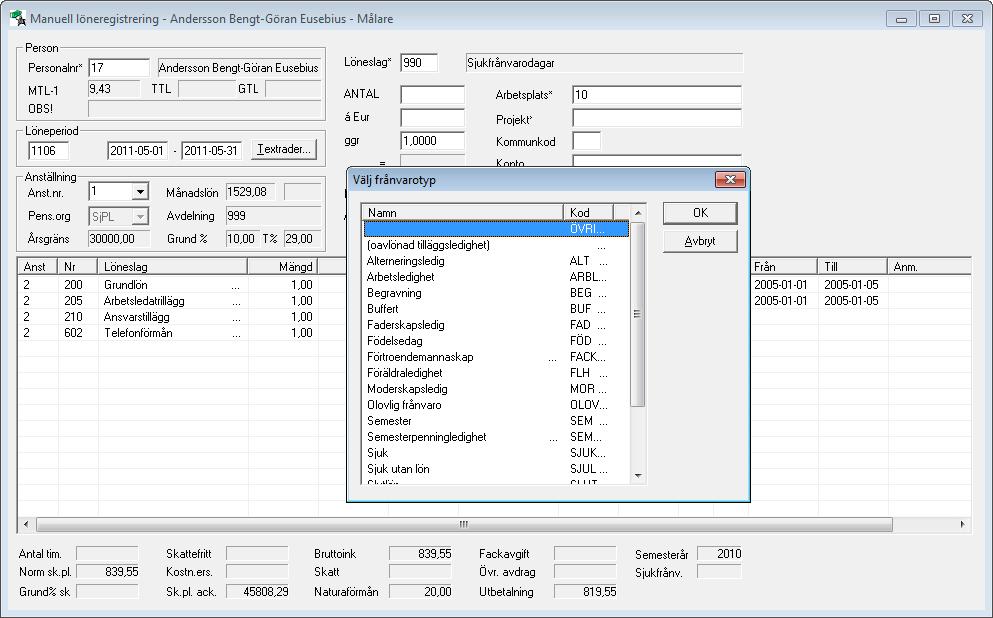Viewport: 993px width, 618px height.
Task: Select '(oavlönad tilläggsledighet)' in list
Action: pyautogui.click(x=496, y=245)
